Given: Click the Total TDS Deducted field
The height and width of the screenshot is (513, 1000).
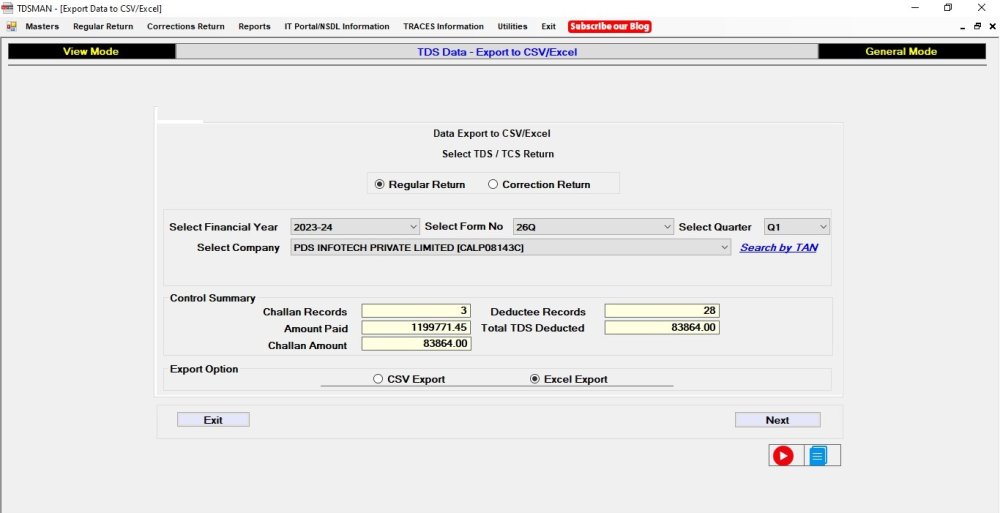Looking at the screenshot, I should click(662, 327).
